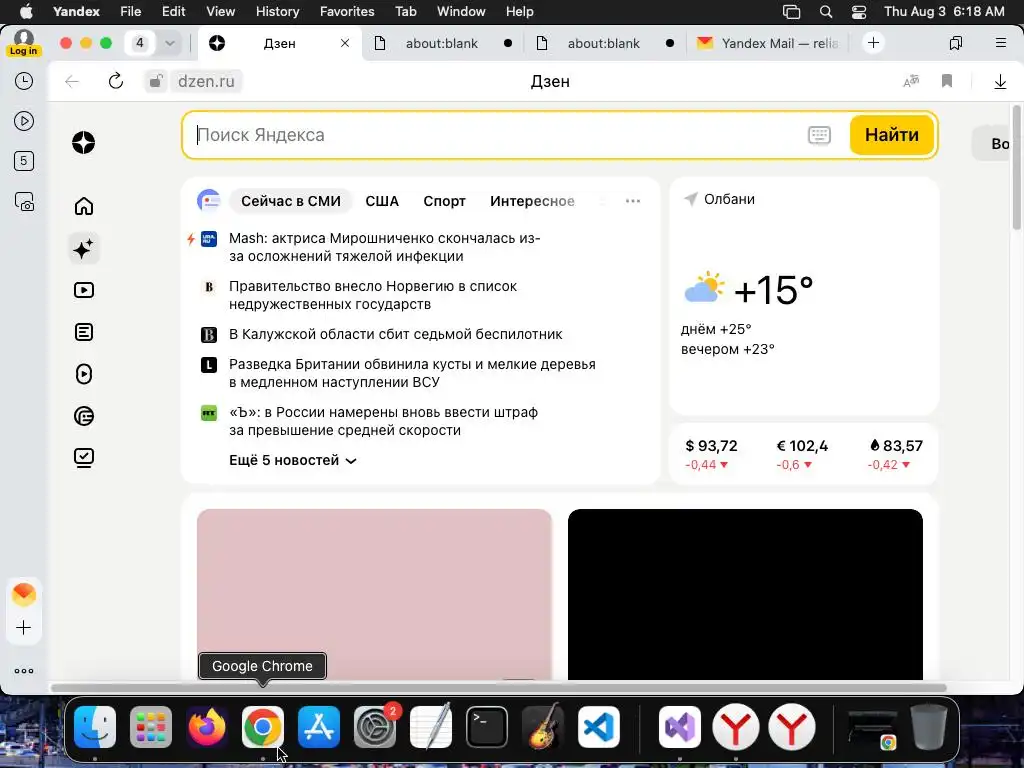This screenshot has width=1024, height=768.
Task: Open the History clock icon in the sidebar
Action: pos(24,81)
